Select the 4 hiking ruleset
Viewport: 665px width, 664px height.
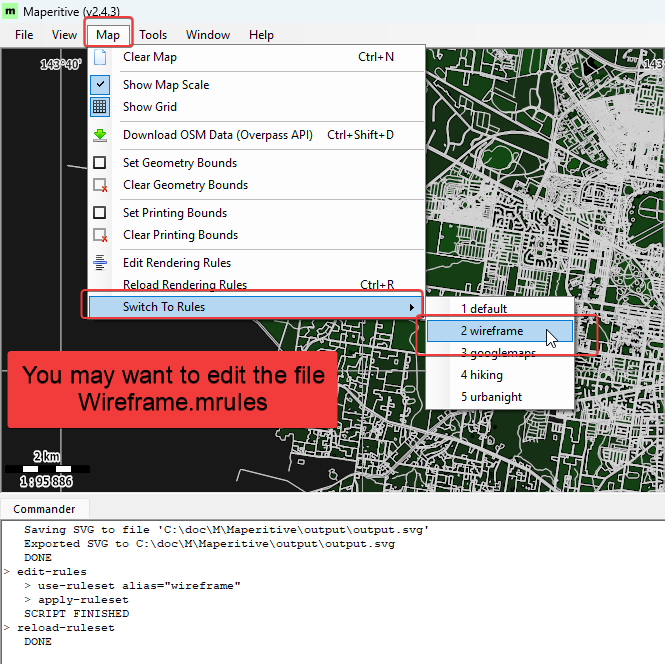click(x=500, y=375)
